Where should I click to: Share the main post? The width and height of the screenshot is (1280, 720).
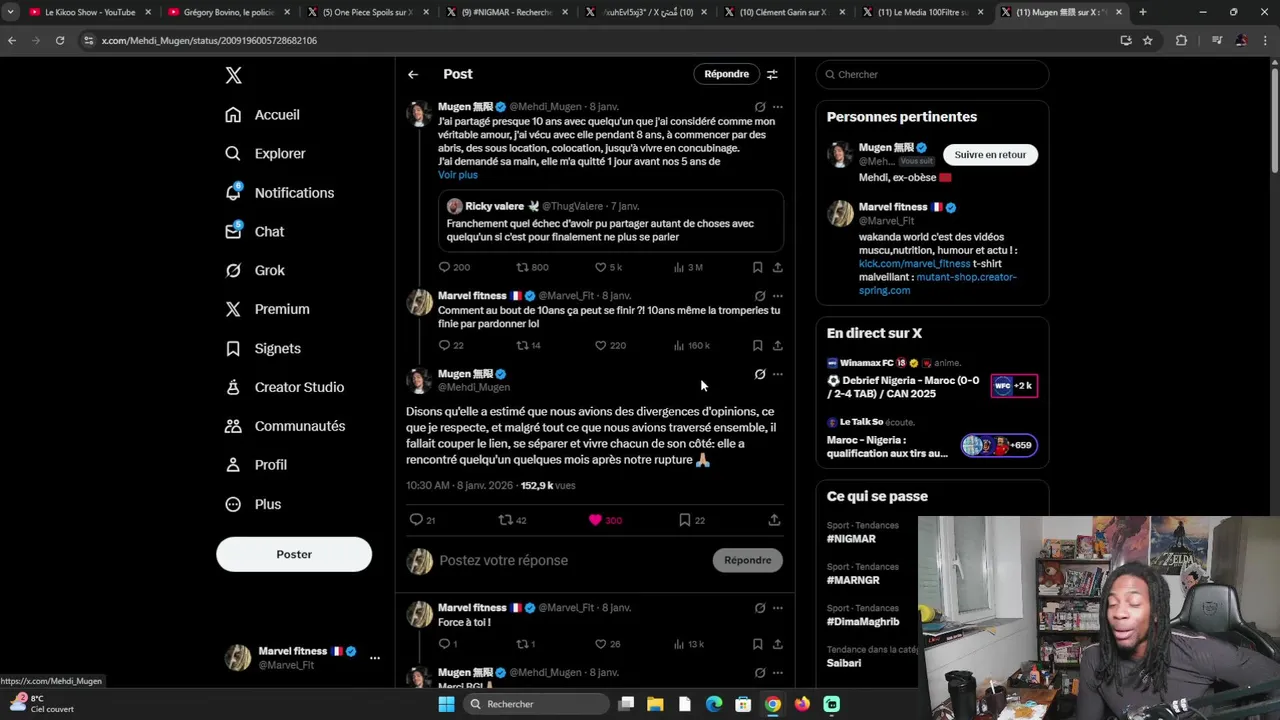774,520
